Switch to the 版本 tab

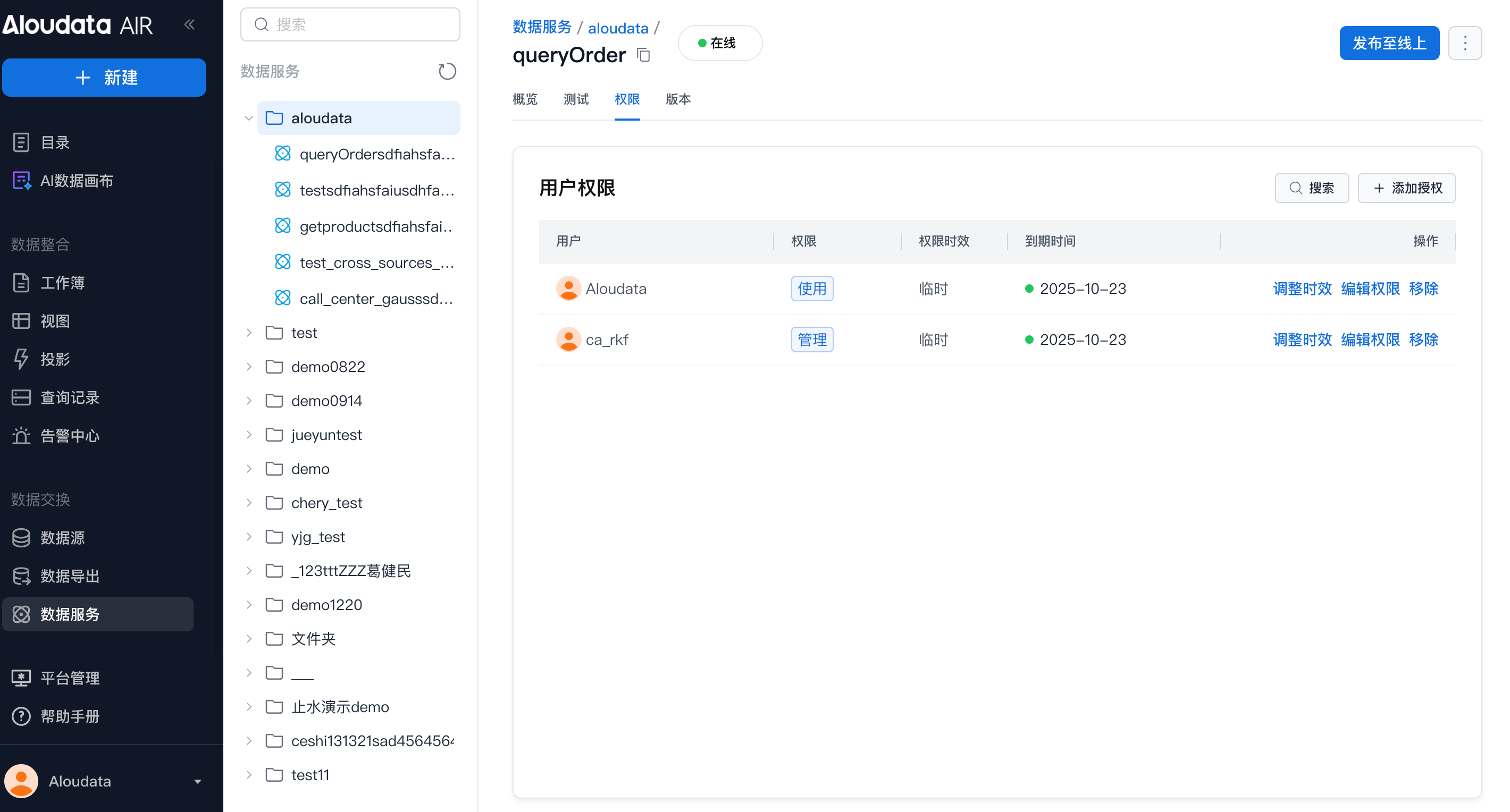pyautogui.click(x=677, y=99)
